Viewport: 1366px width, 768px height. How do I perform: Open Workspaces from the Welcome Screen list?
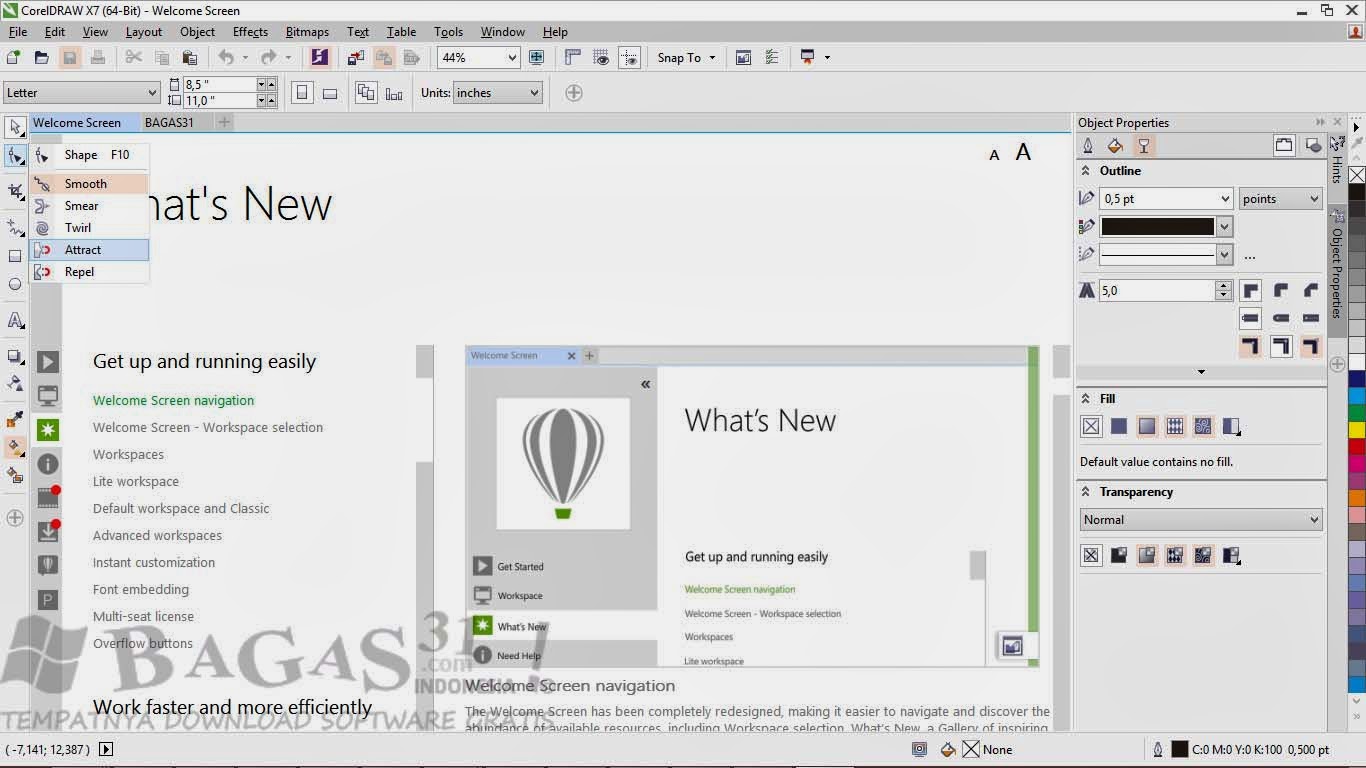click(128, 454)
